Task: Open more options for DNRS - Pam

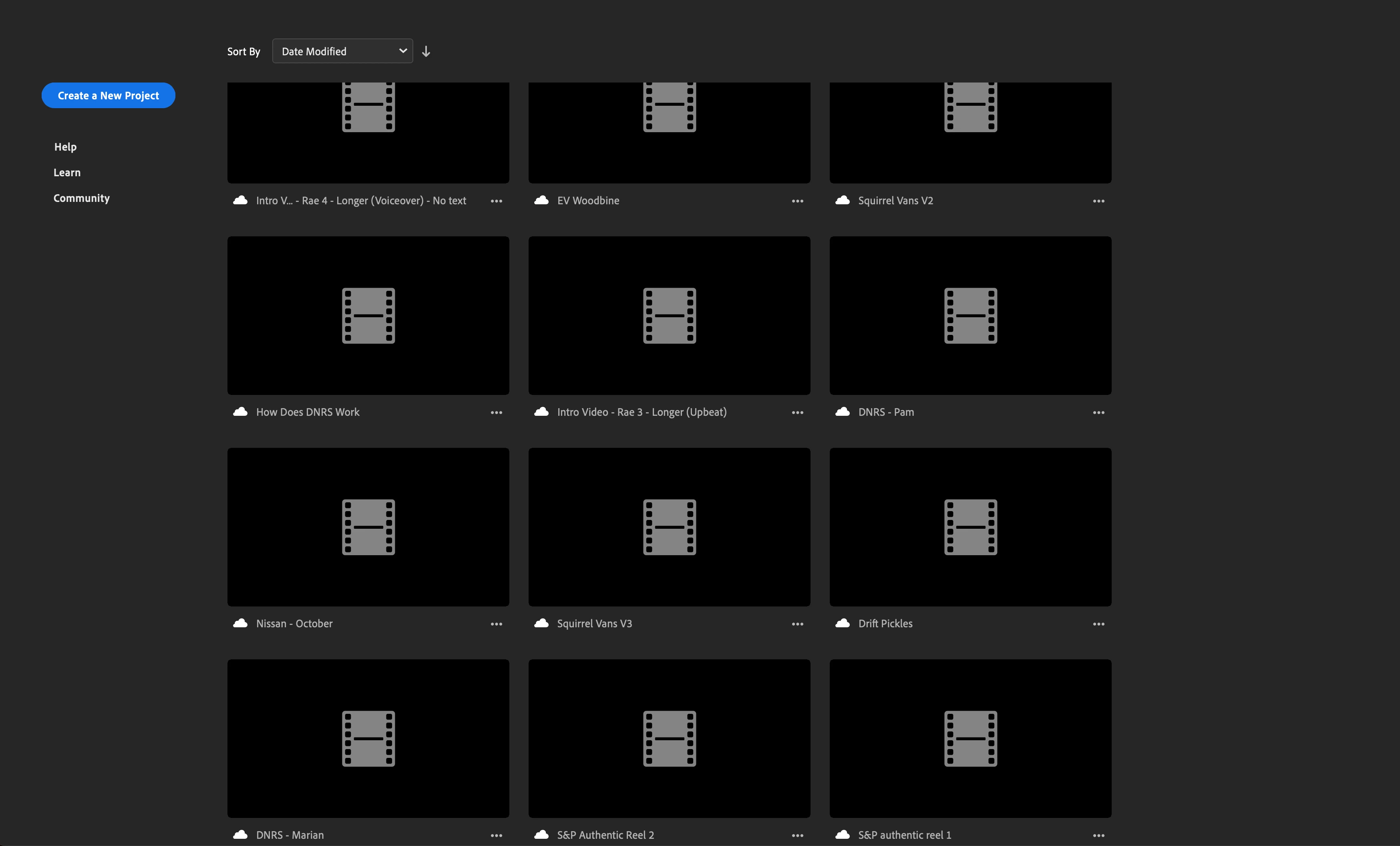Action: point(1098,413)
